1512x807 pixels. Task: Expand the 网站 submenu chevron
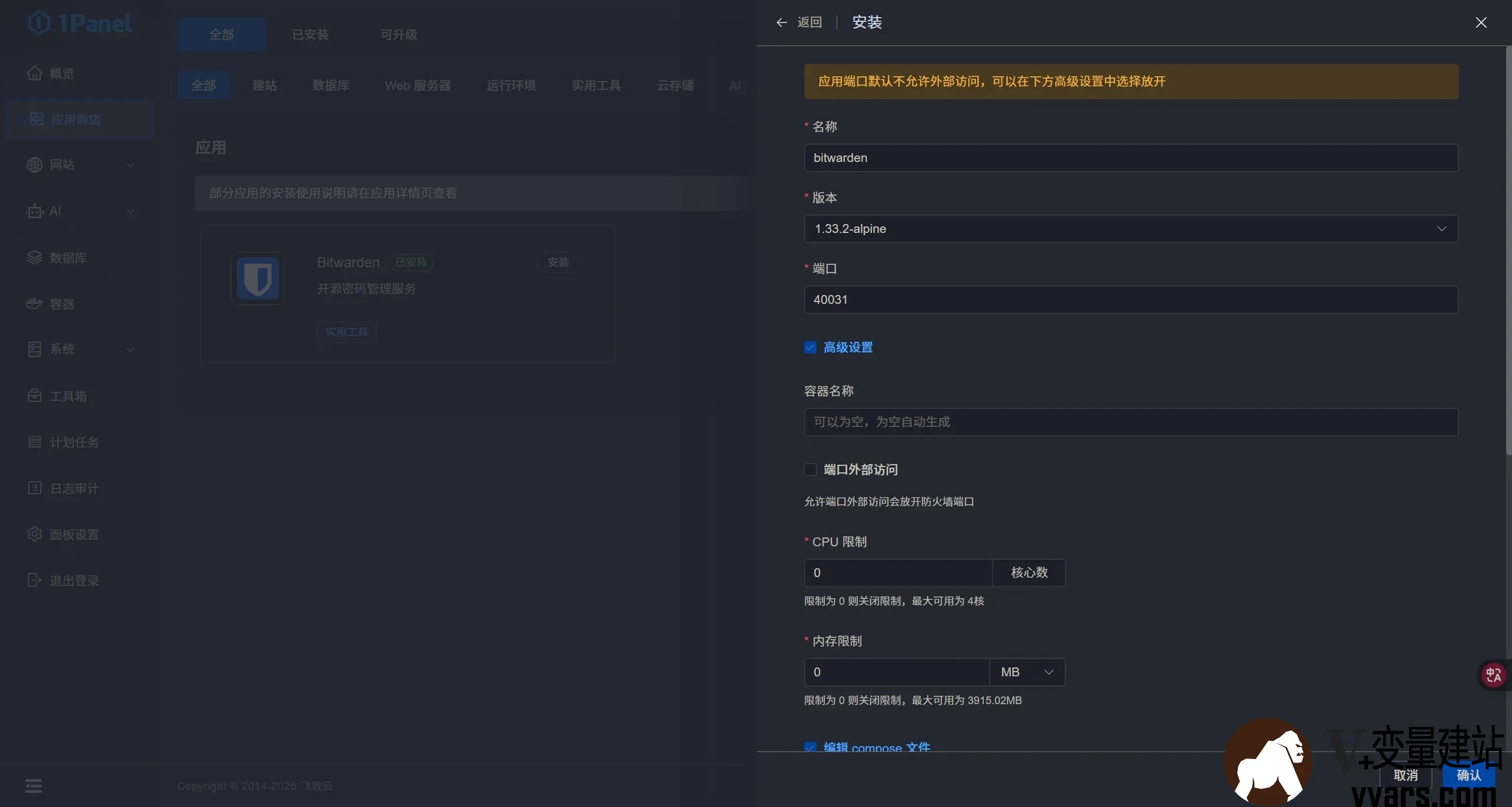click(131, 165)
